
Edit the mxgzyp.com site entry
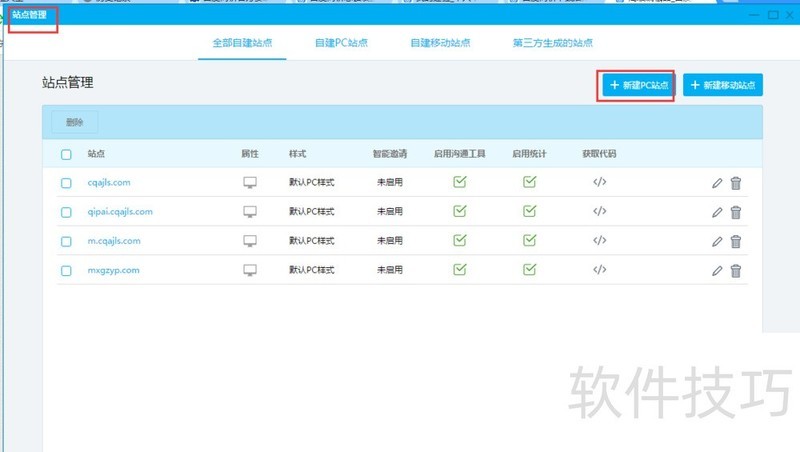tap(717, 270)
